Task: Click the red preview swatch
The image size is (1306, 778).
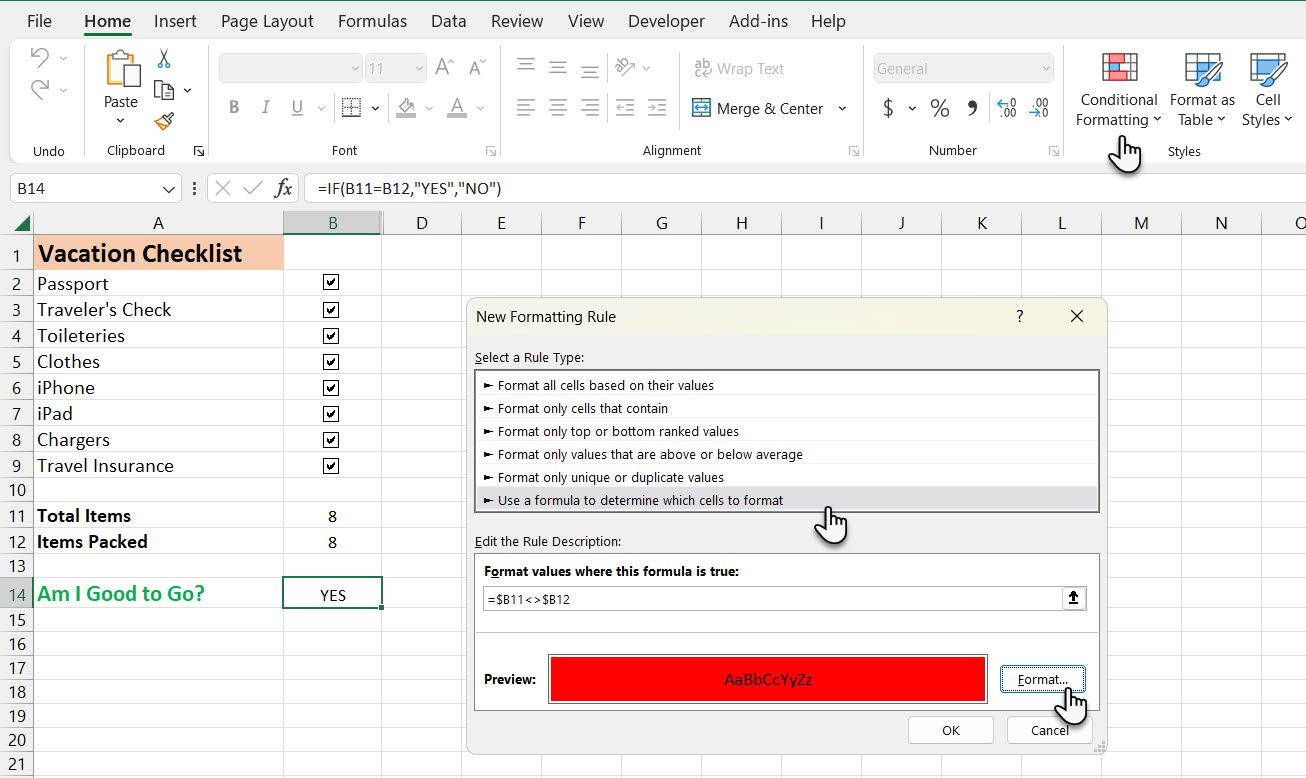Action: coord(767,679)
